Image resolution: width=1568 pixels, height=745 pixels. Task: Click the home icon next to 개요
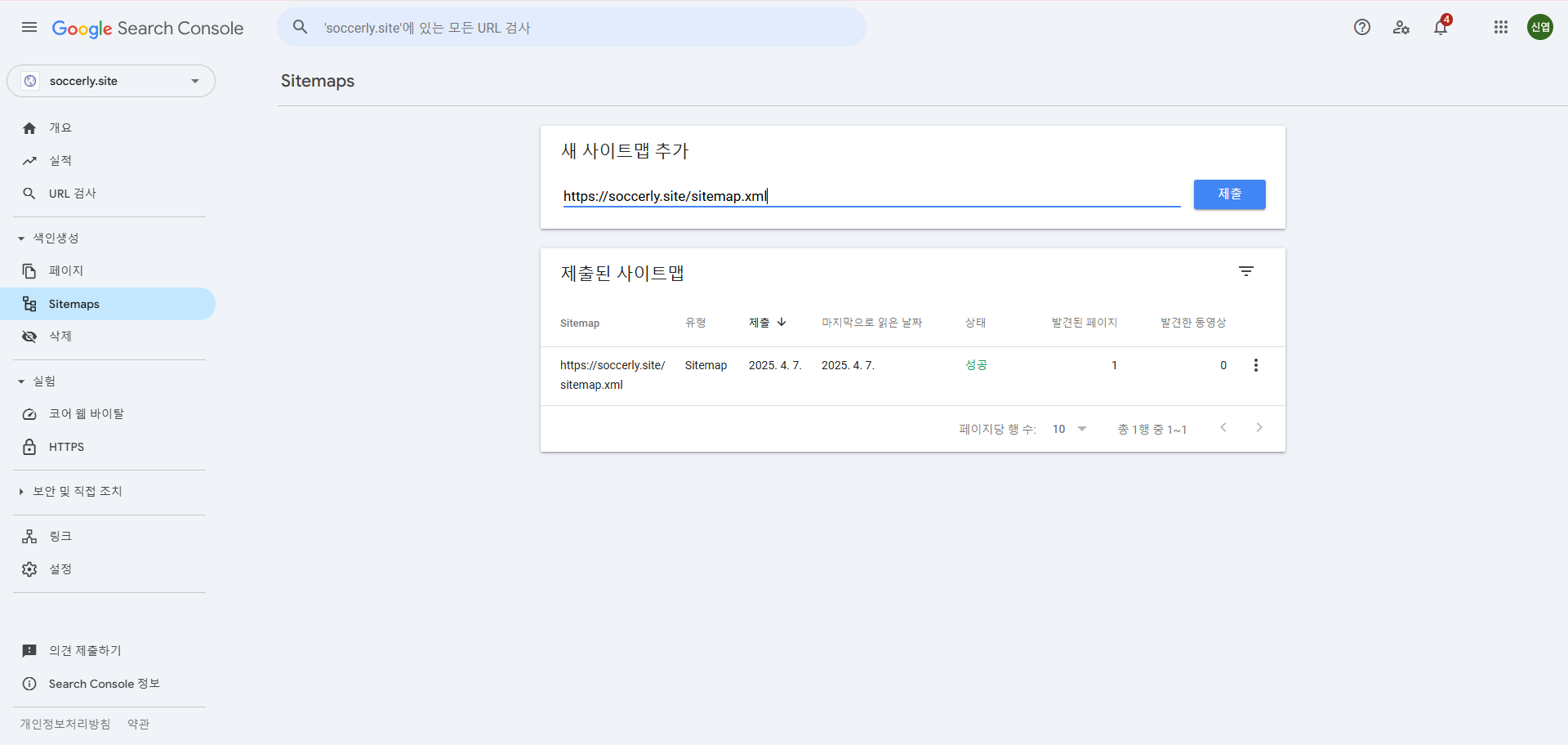pyautogui.click(x=29, y=128)
